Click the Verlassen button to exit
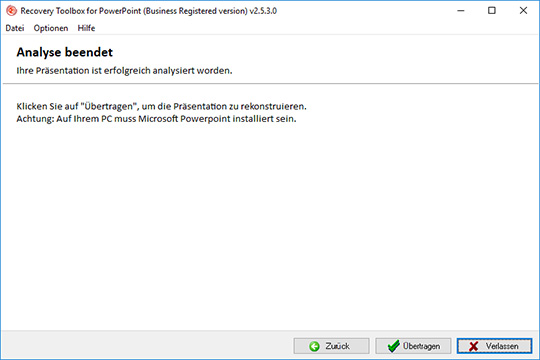This screenshot has height=360, width=540. tap(495, 346)
